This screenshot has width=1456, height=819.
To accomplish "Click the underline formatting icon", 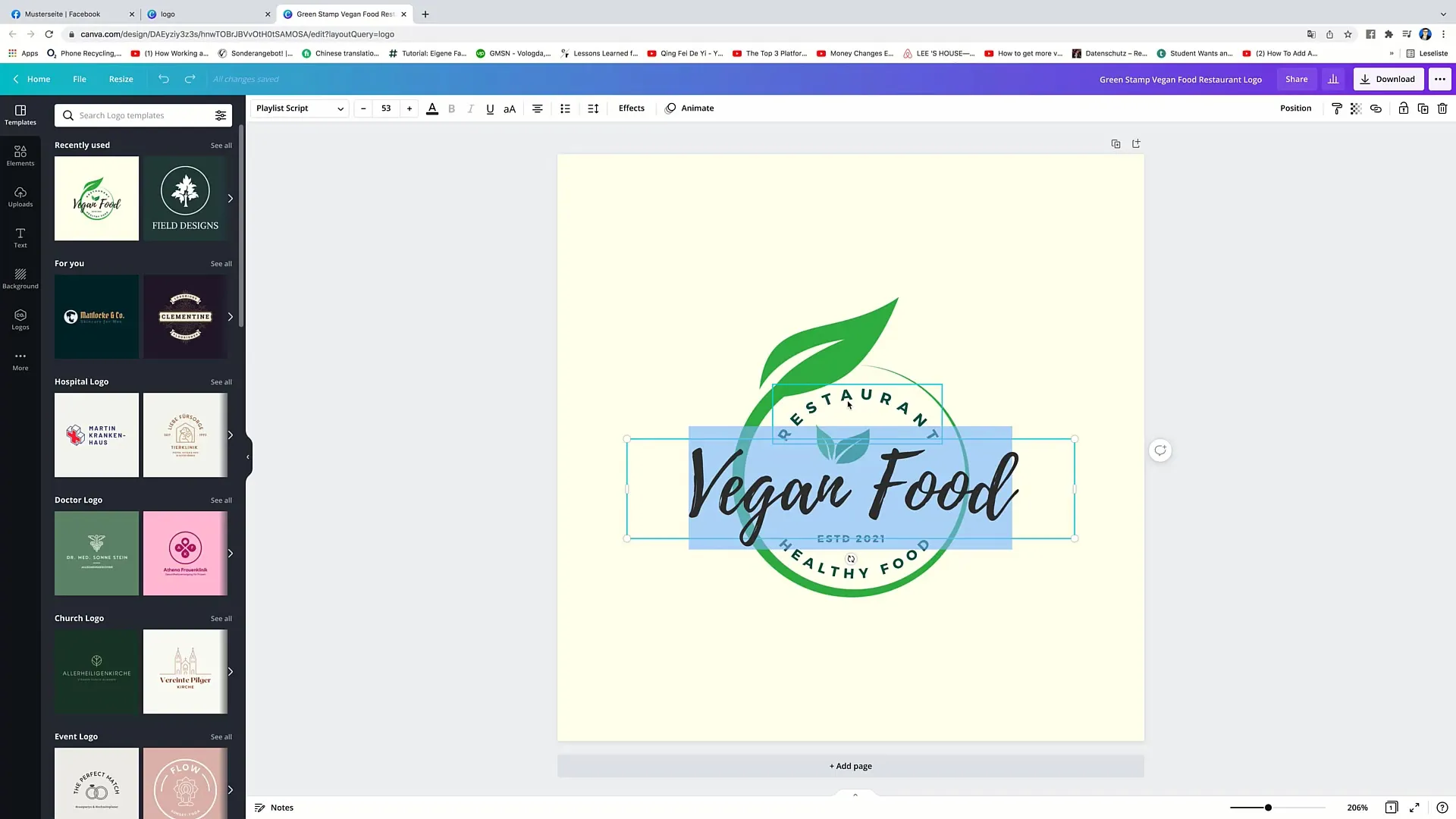I will (x=489, y=108).
